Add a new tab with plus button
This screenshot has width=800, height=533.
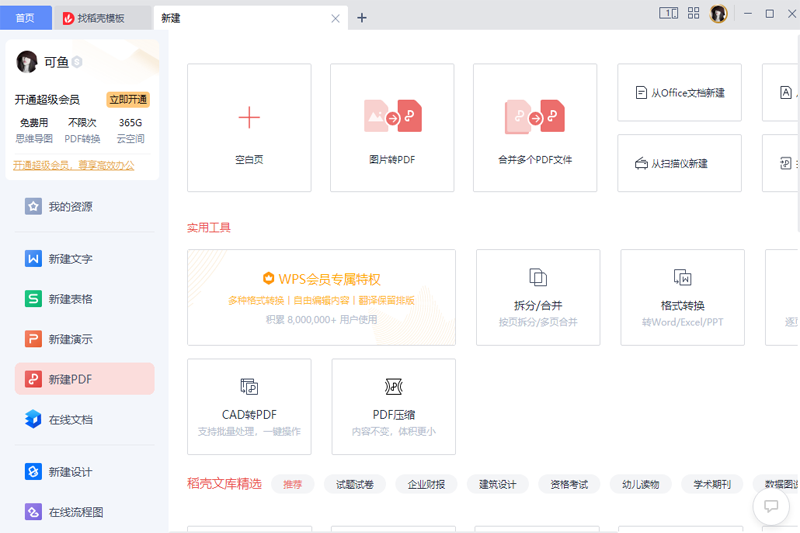[362, 18]
